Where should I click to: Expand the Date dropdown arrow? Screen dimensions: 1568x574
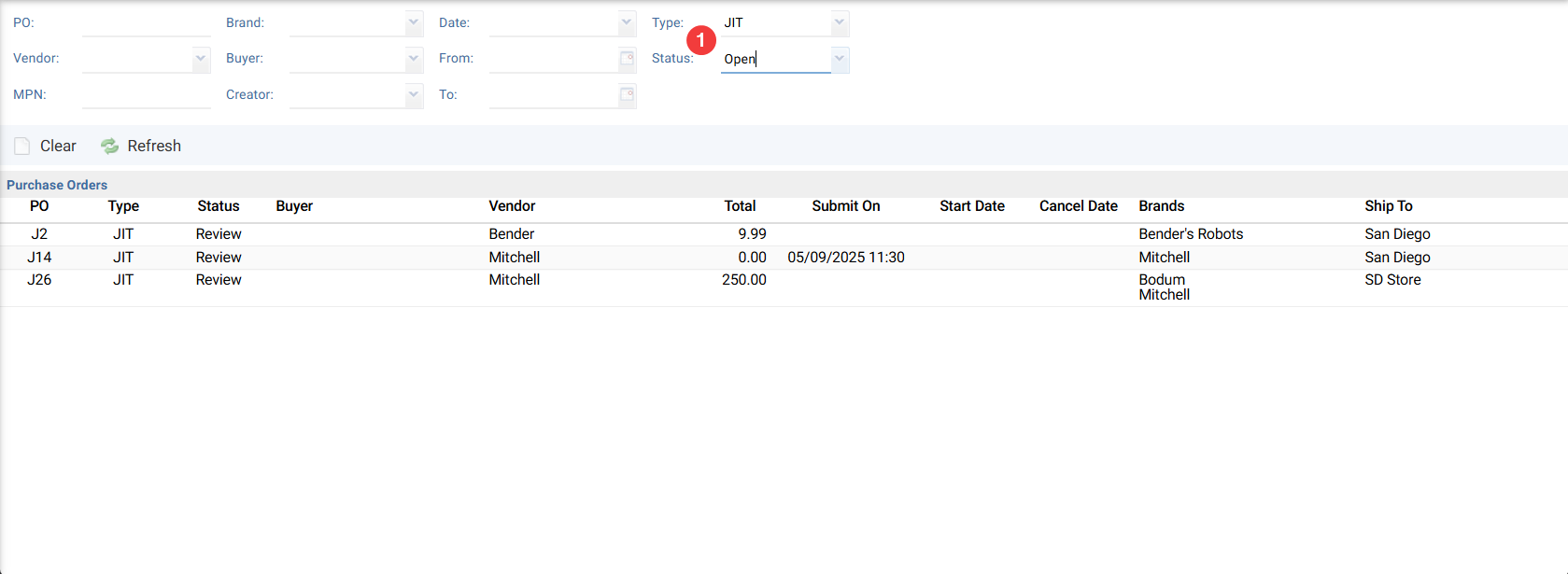coord(627,22)
